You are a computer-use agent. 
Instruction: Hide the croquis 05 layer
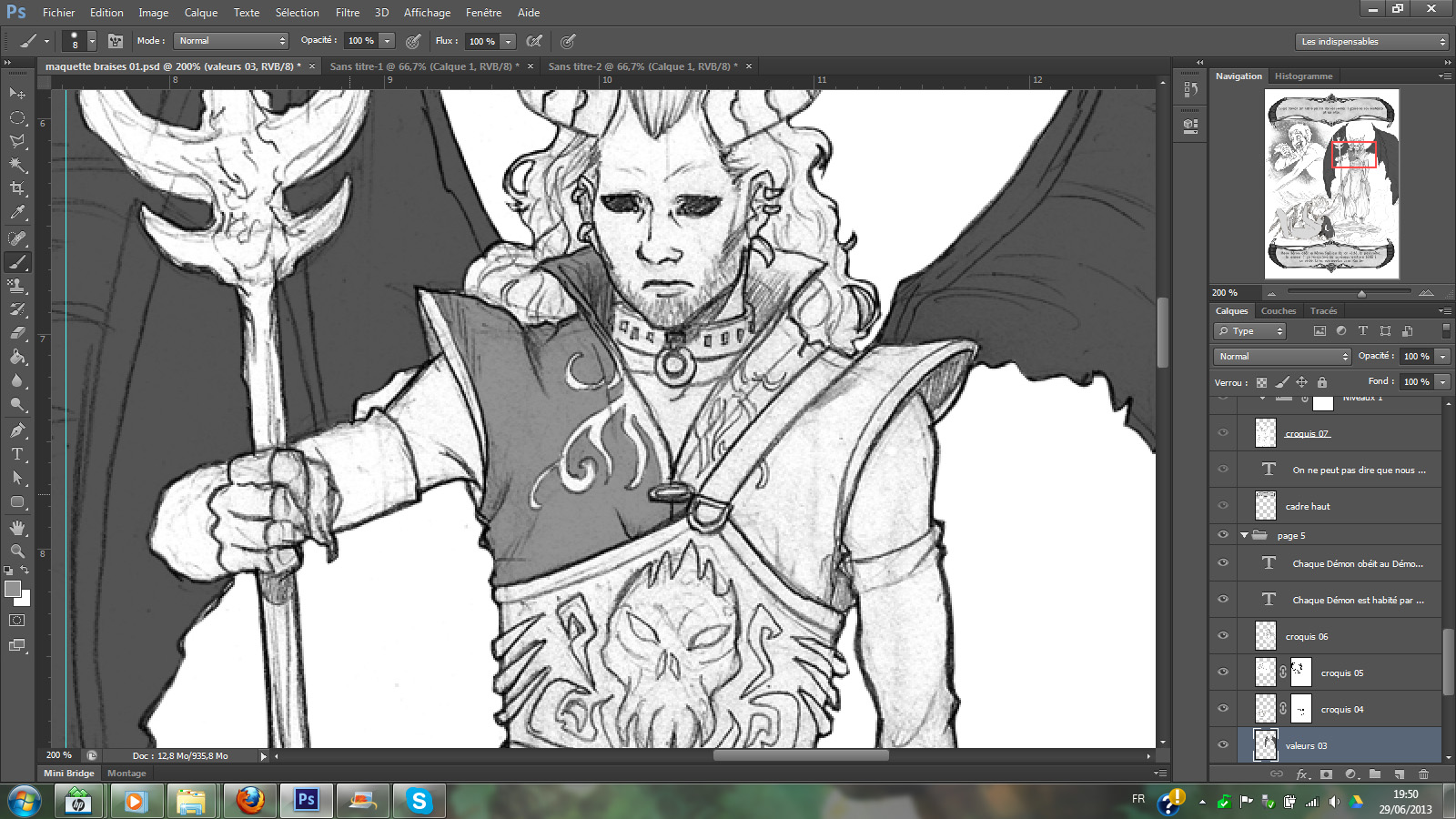click(x=1223, y=672)
